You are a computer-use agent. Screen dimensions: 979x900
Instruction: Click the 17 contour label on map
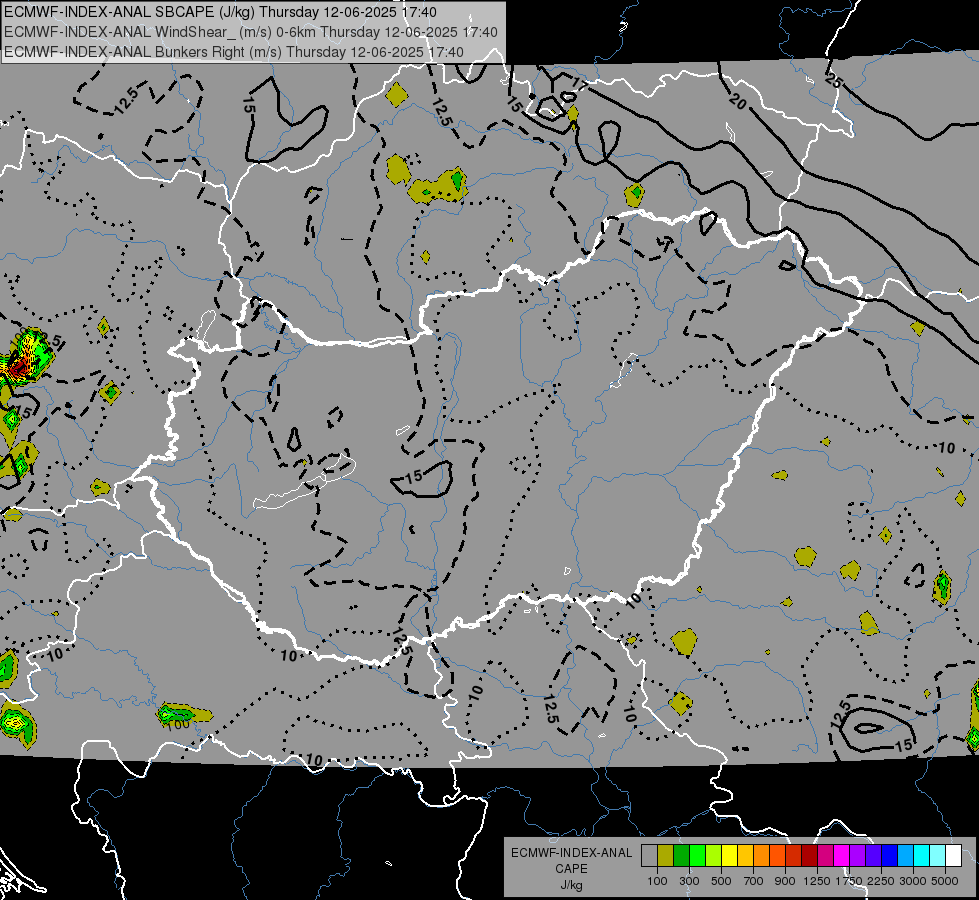[x=579, y=86]
